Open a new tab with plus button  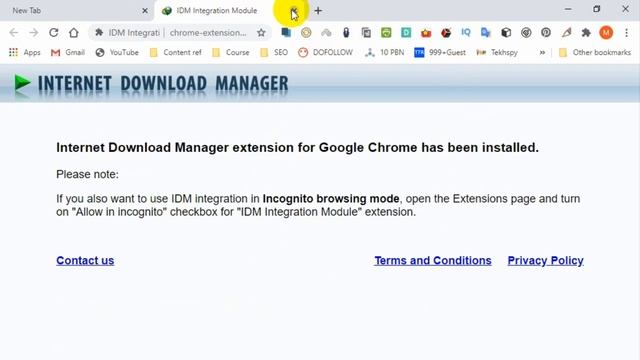[318, 11]
